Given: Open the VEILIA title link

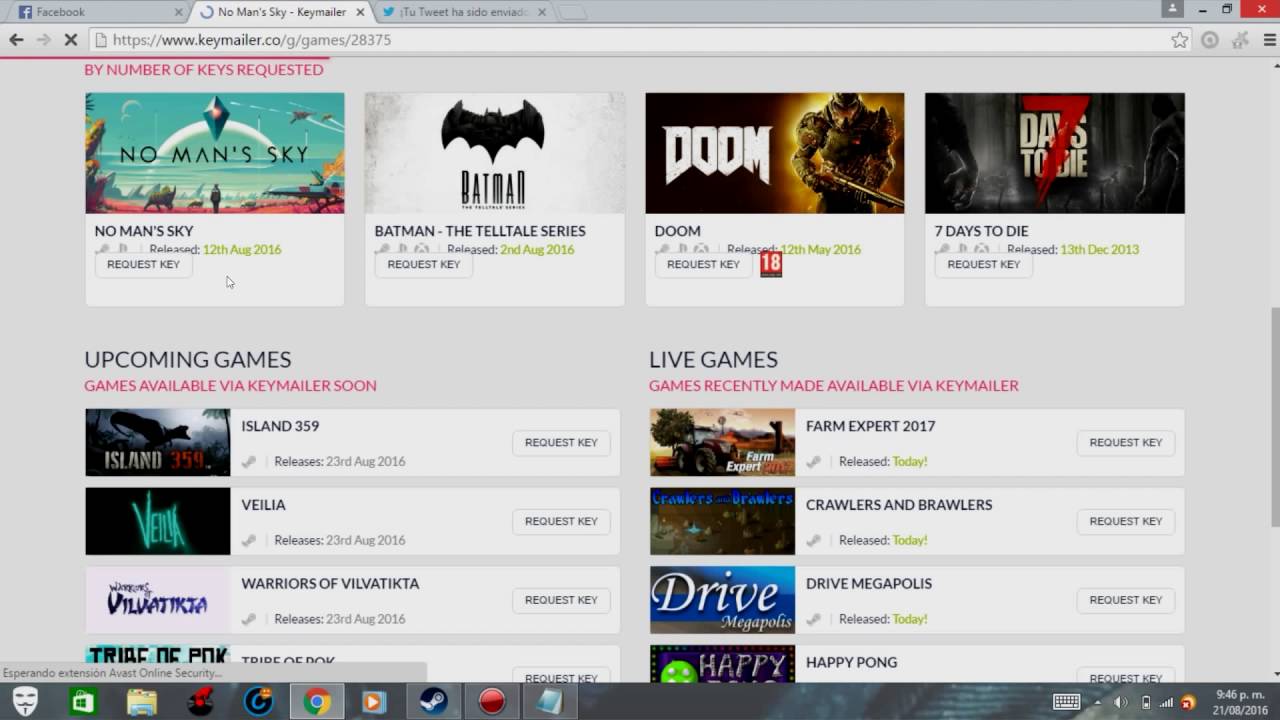Looking at the screenshot, I should click(263, 505).
